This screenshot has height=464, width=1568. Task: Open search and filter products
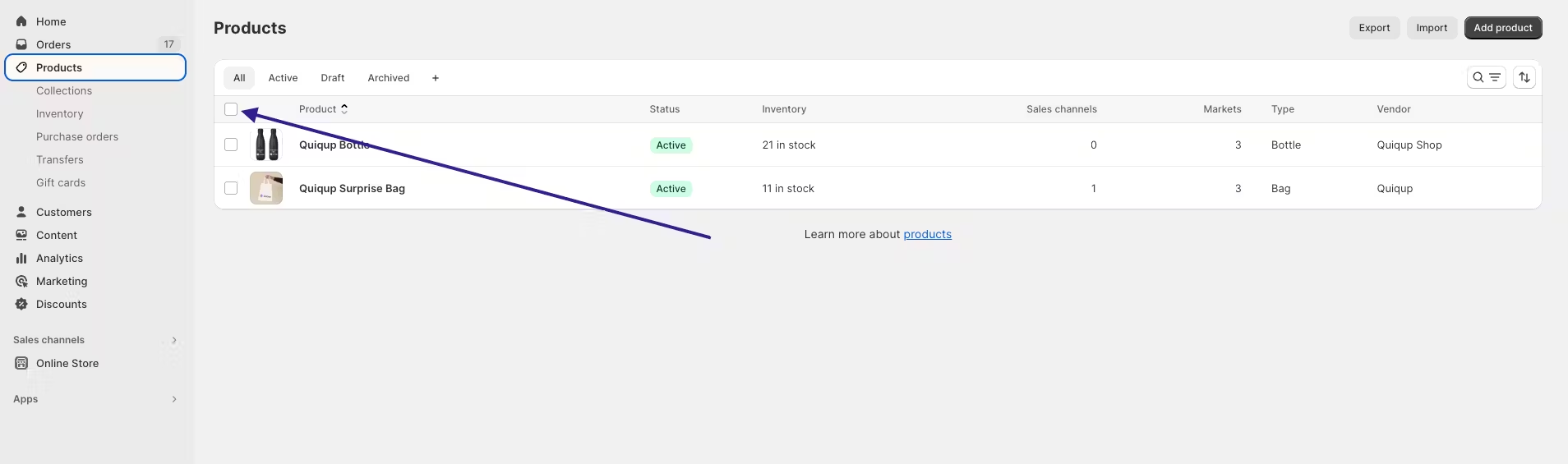(x=1486, y=77)
